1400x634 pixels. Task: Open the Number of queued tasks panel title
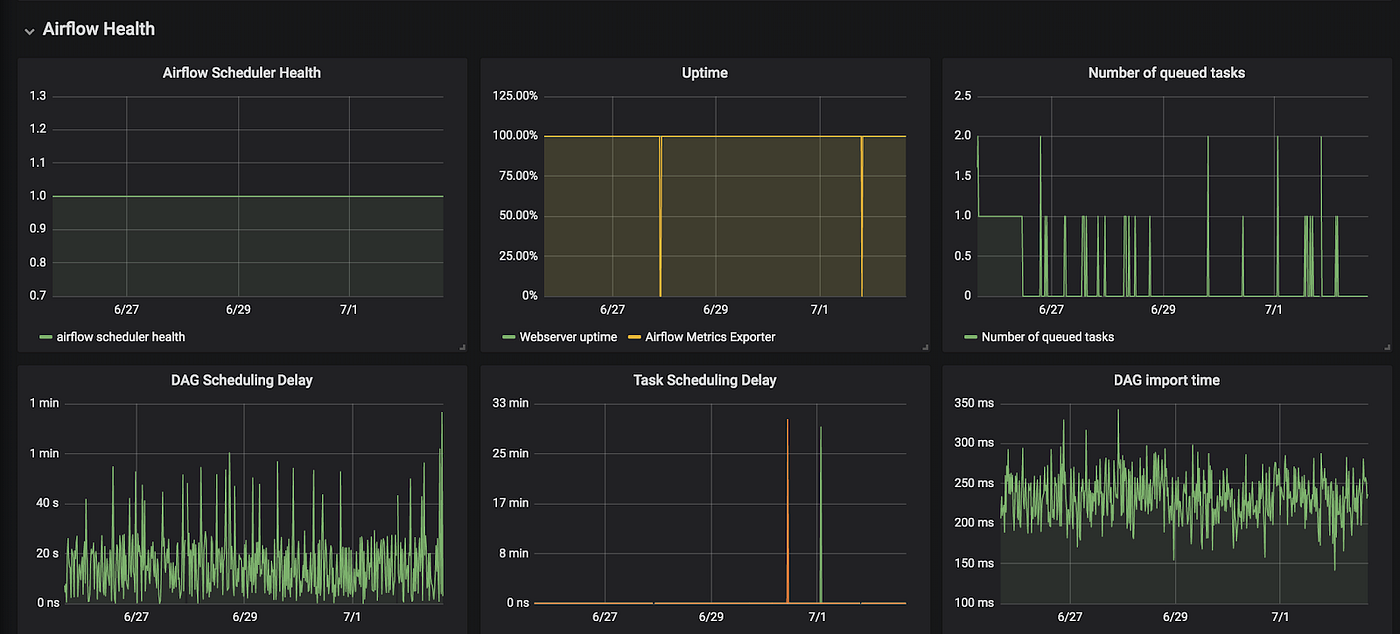tap(1167, 73)
